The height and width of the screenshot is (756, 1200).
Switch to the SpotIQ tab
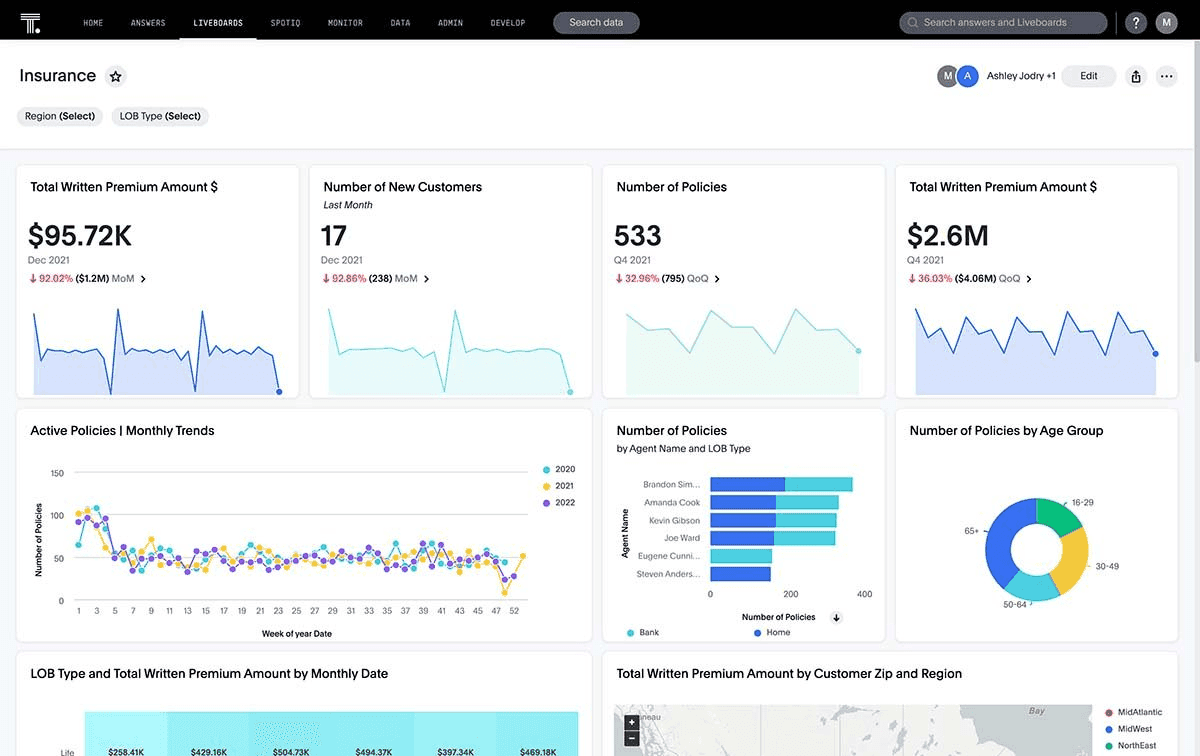tap(286, 22)
